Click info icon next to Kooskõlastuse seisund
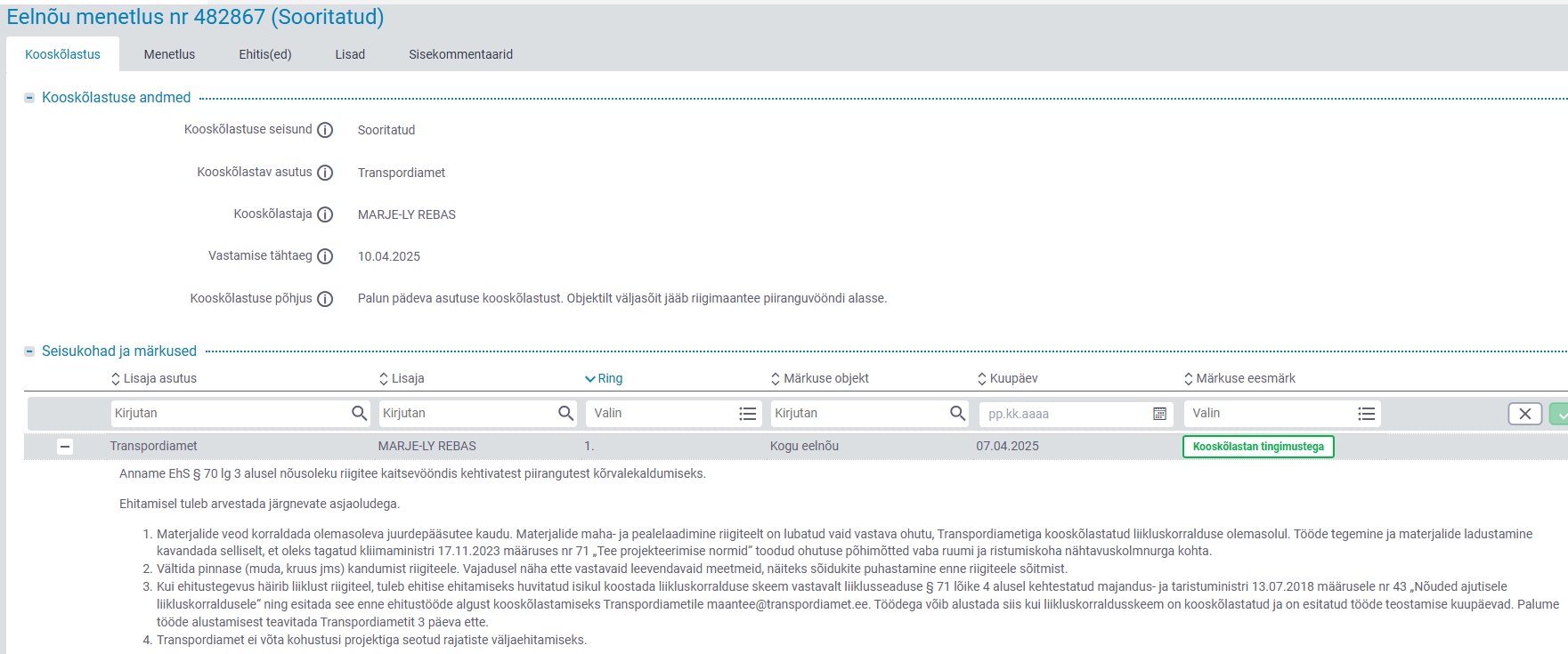This screenshot has height=654, width=1568. click(x=325, y=130)
